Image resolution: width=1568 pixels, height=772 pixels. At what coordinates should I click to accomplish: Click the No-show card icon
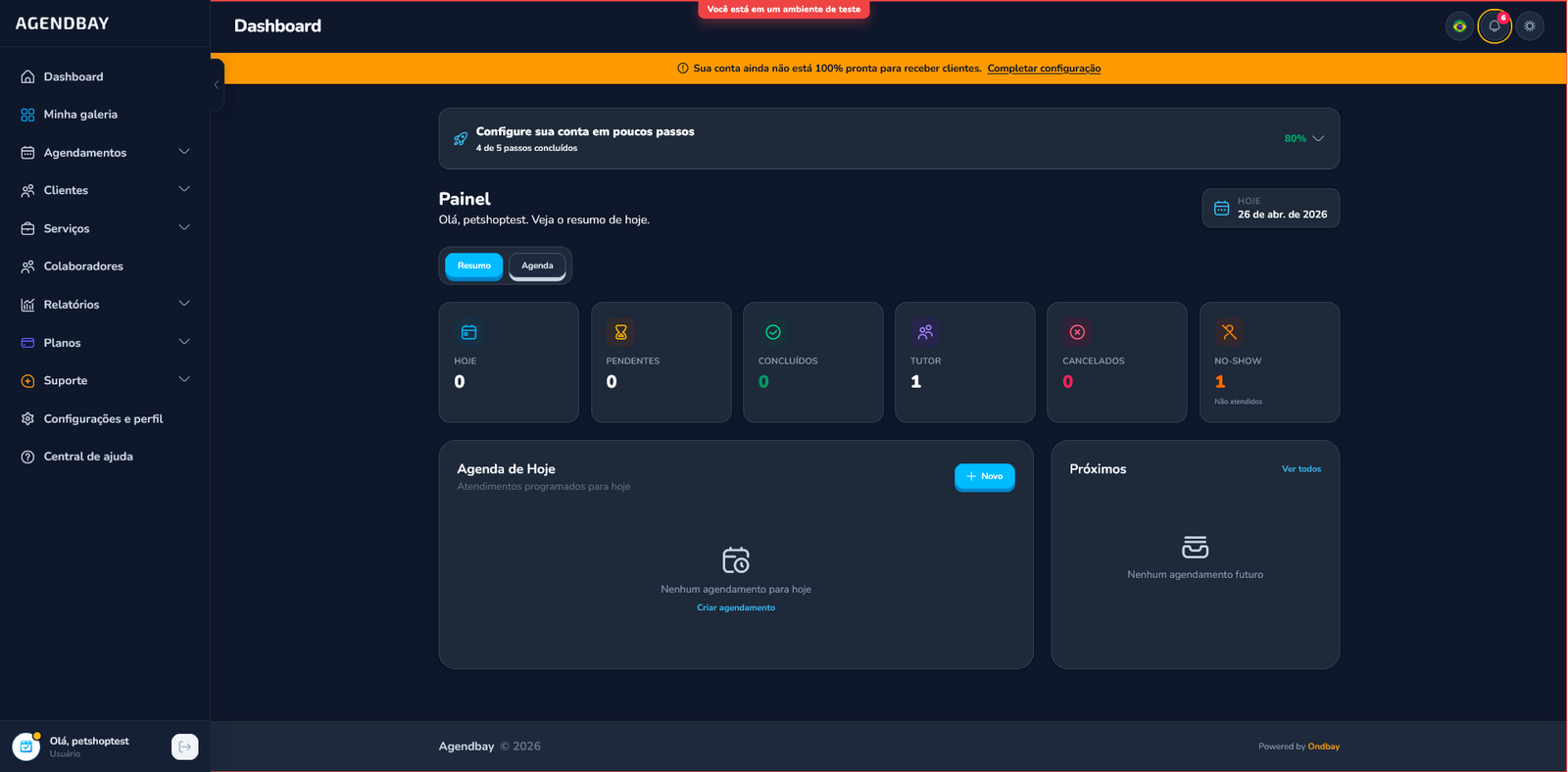[x=1229, y=332]
